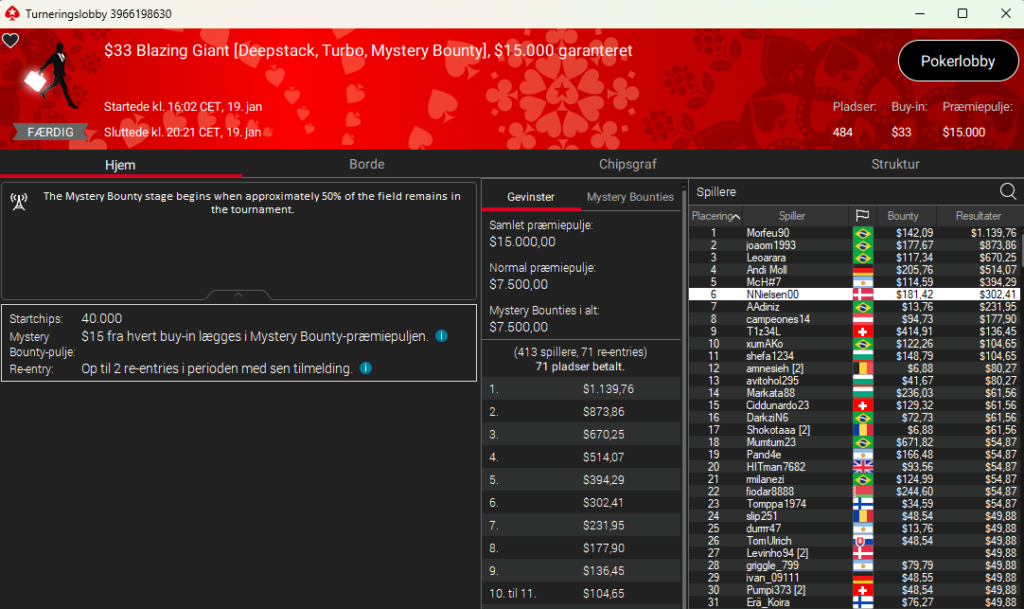1024x609 pixels.
Task: Sort players by Placering column
Action: (x=714, y=216)
